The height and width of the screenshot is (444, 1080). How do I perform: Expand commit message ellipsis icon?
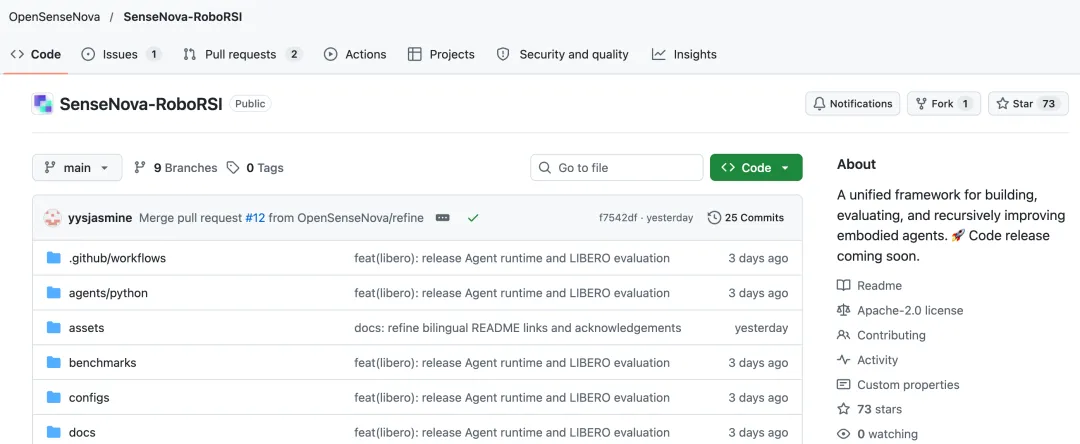coord(443,218)
